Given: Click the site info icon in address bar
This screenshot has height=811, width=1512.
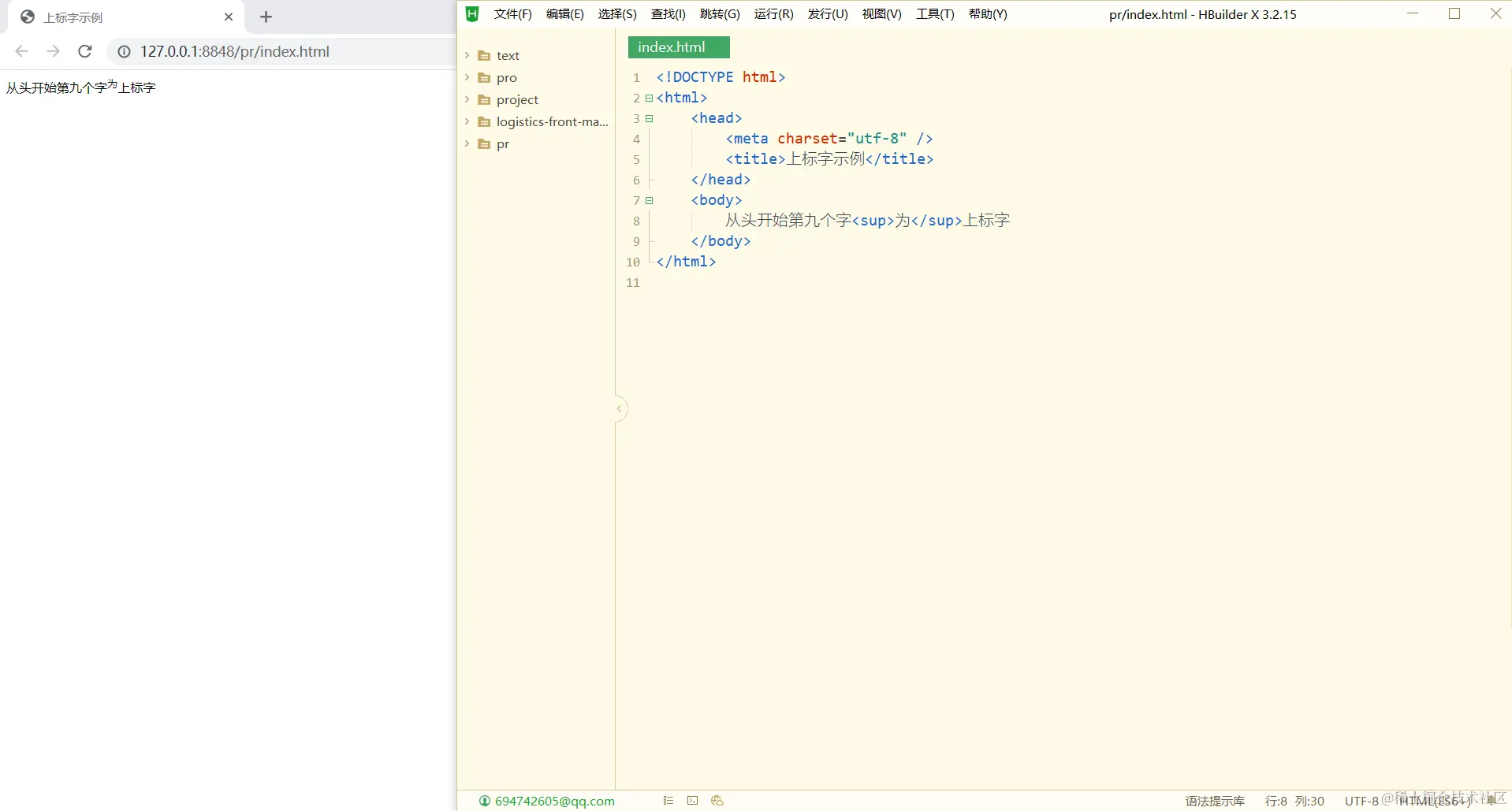Looking at the screenshot, I should (x=124, y=51).
